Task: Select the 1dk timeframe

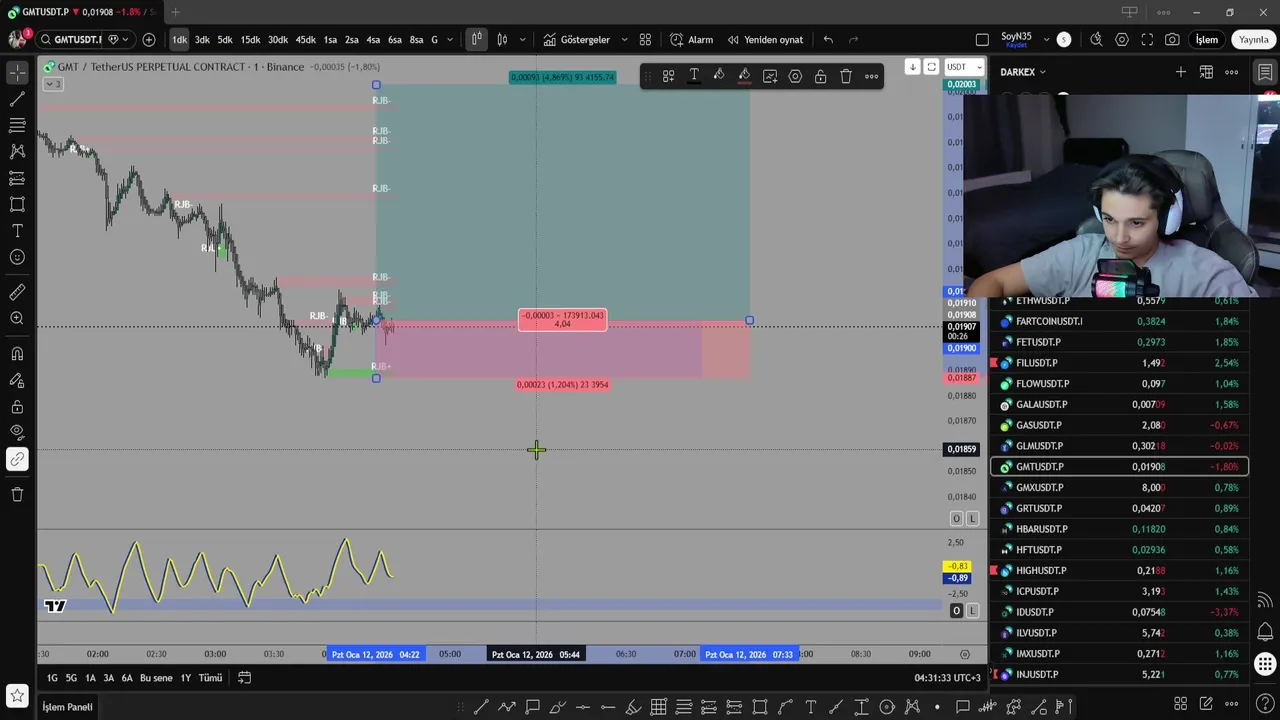Action: [x=179, y=40]
